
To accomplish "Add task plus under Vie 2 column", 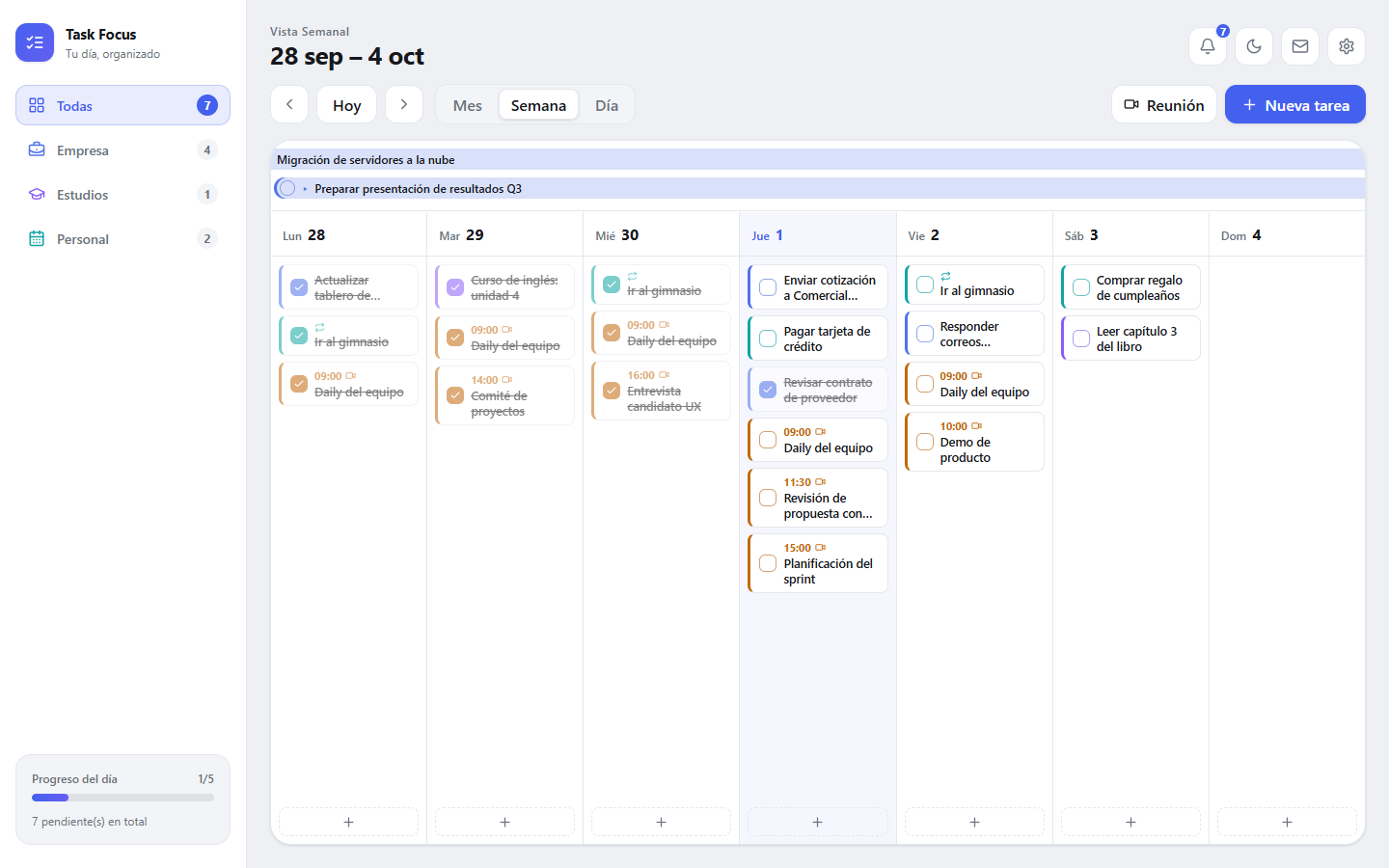I will click(974, 822).
